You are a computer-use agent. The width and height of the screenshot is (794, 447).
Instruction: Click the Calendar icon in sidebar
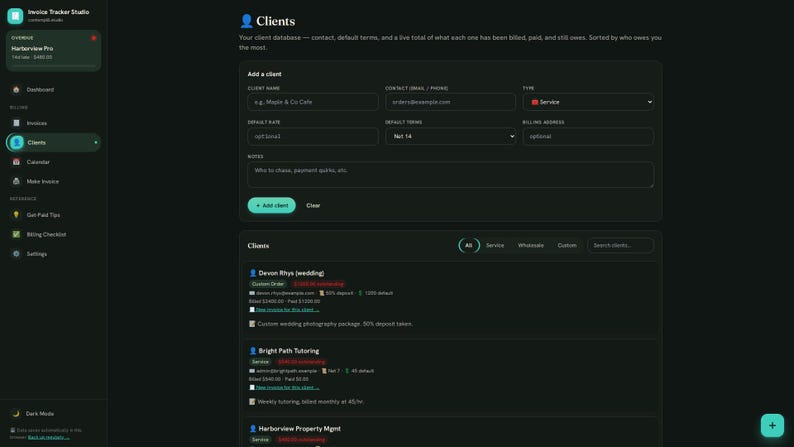[x=16, y=162]
